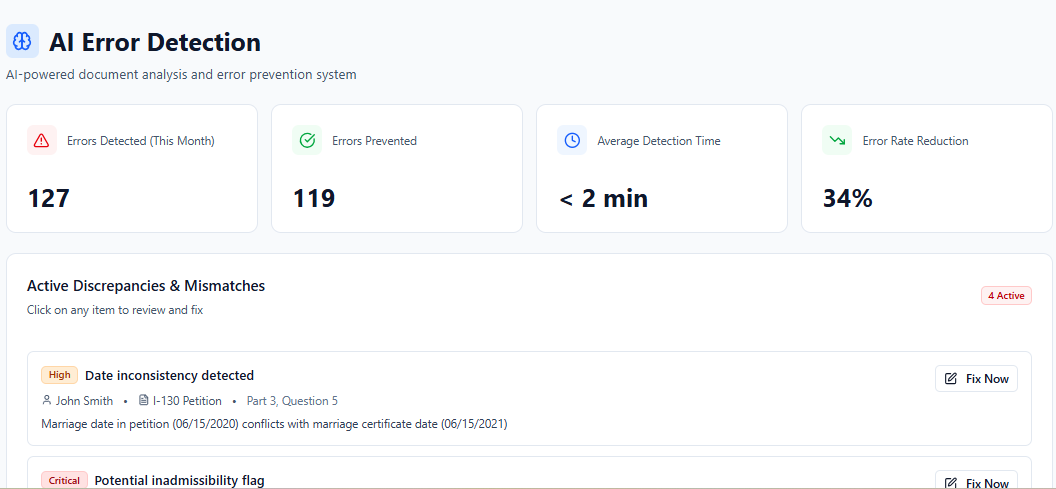Click the document icon beside I-130 Petition

coord(143,400)
